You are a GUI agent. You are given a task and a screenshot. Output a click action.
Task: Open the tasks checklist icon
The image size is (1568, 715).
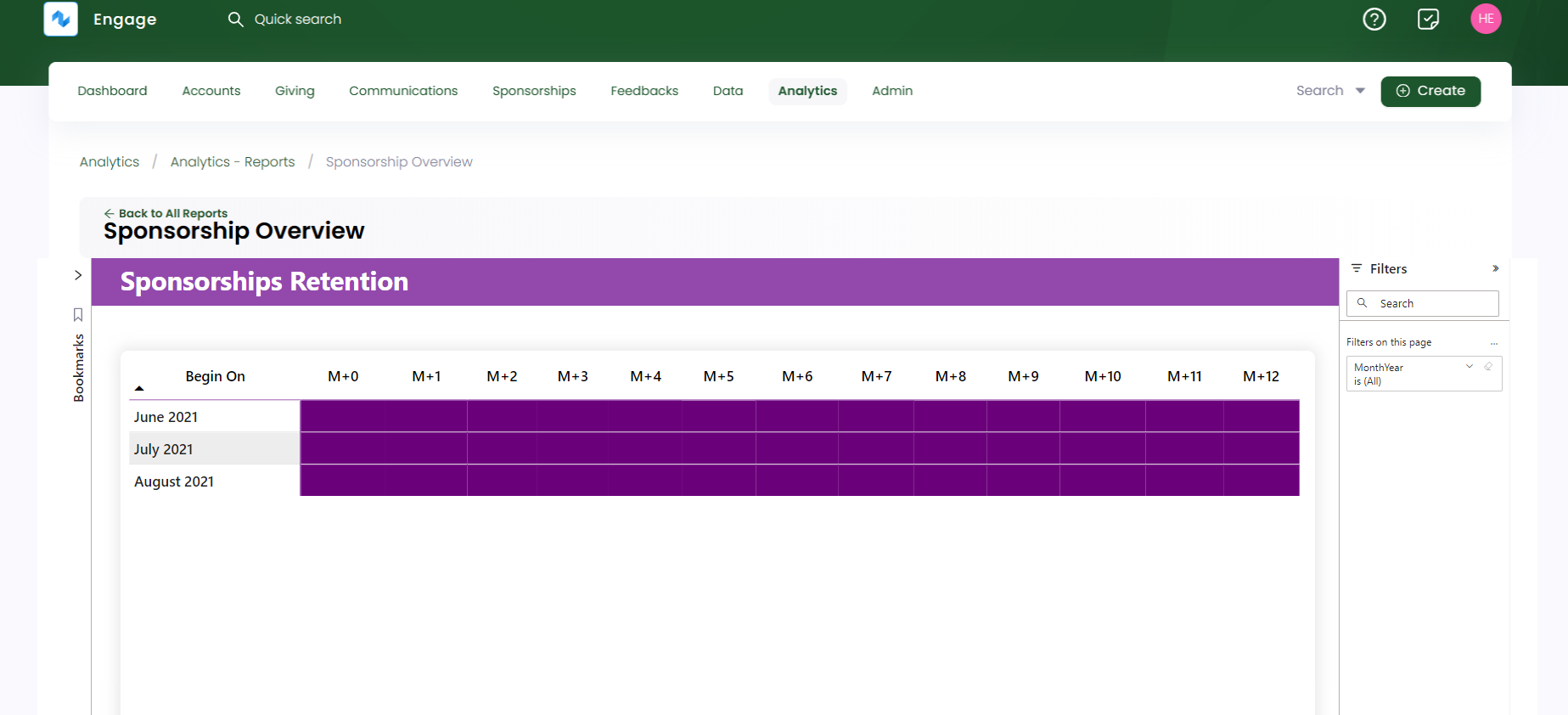[x=1429, y=19]
